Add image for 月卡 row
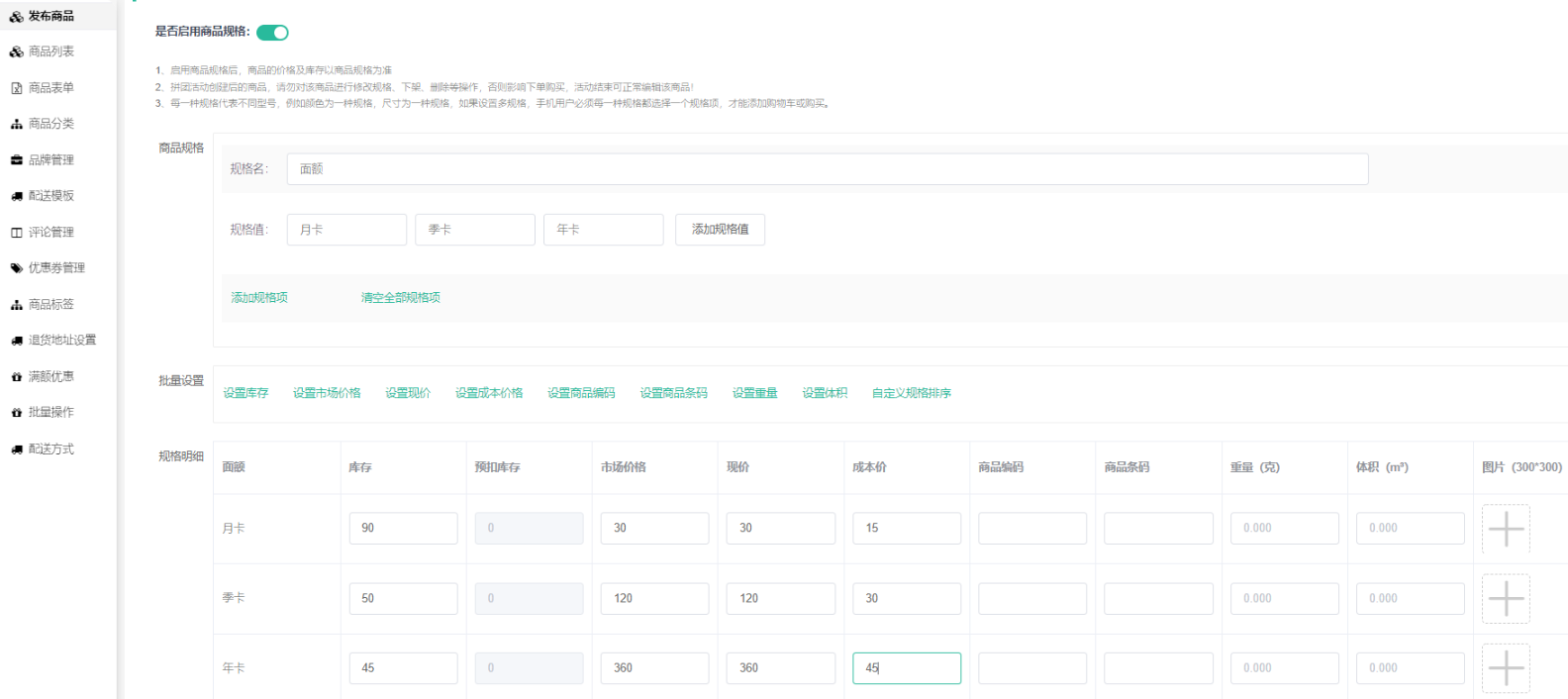 1505,529
